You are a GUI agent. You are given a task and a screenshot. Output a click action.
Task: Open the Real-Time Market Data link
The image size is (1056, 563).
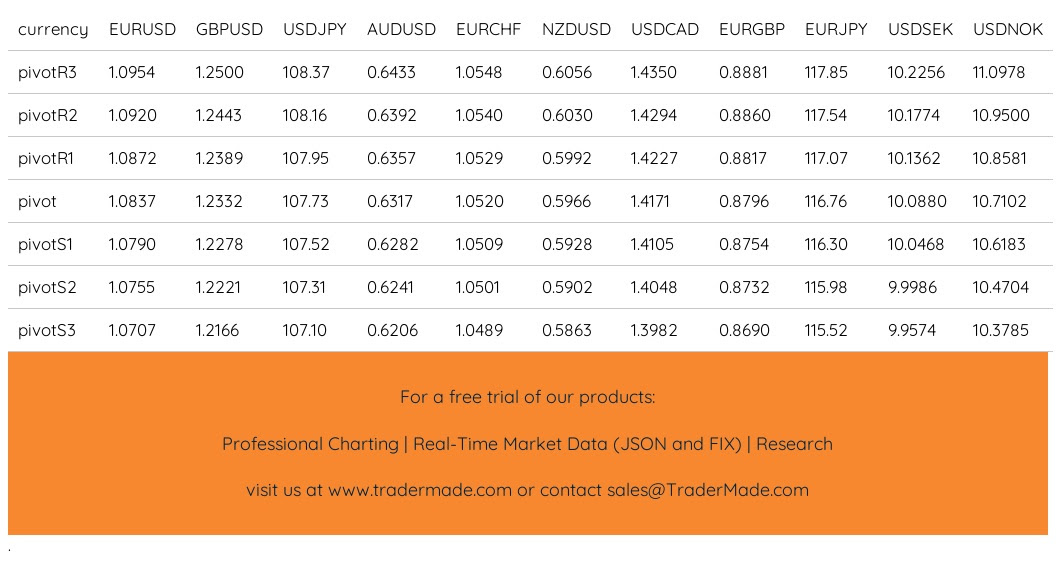pyautogui.click(x=577, y=444)
